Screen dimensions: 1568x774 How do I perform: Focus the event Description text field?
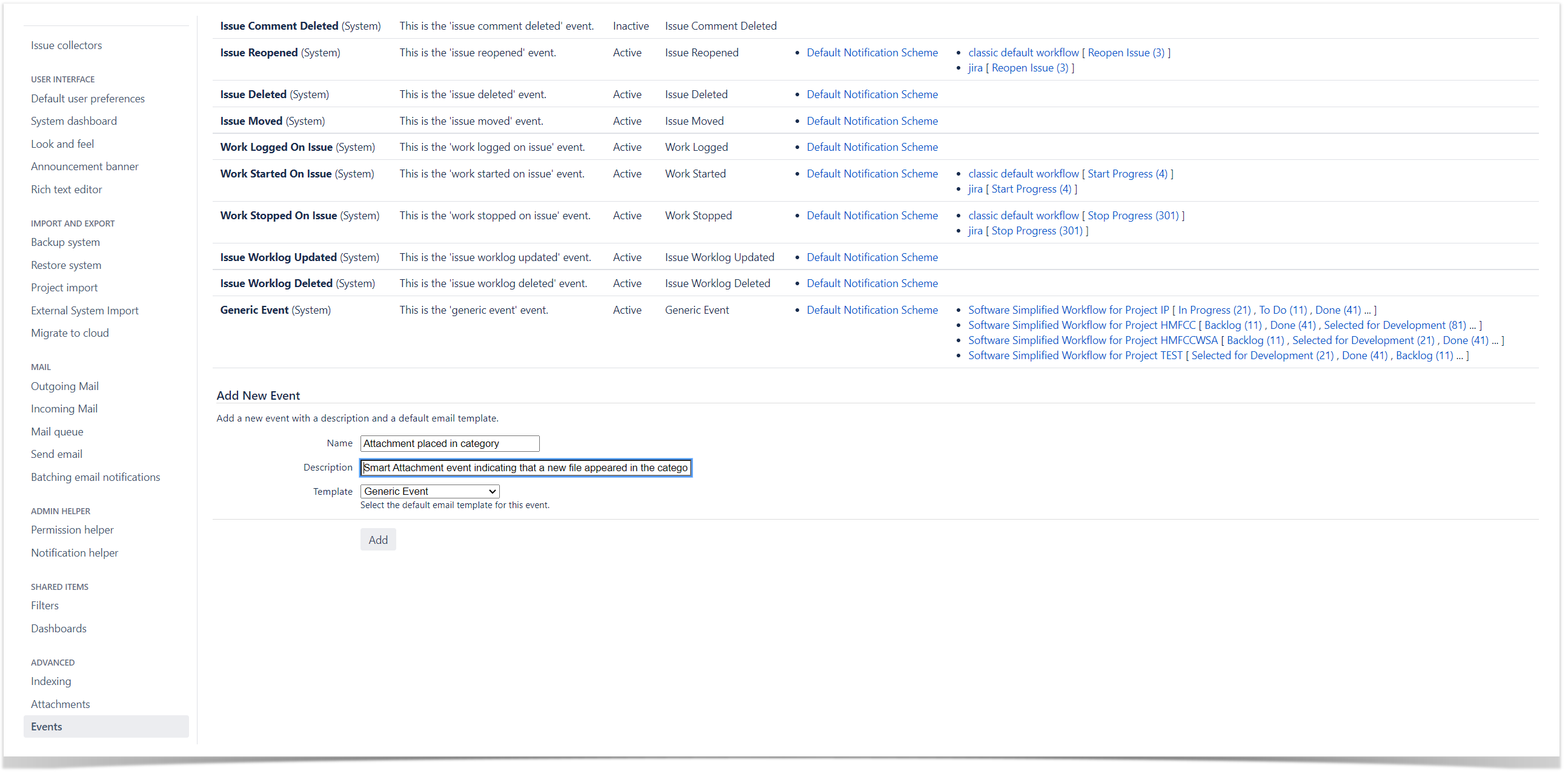tap(525, 468)
